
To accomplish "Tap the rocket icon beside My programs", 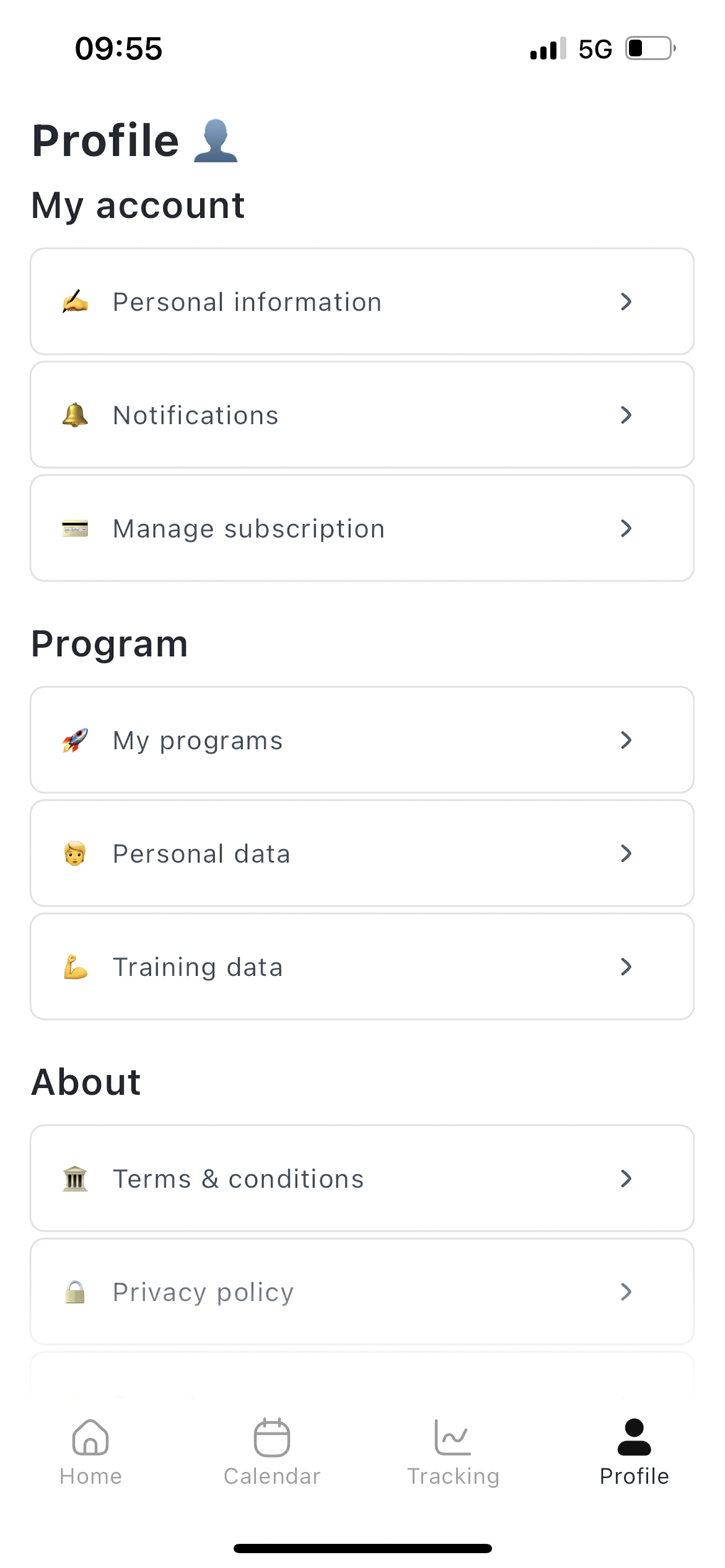I will 75,740.
